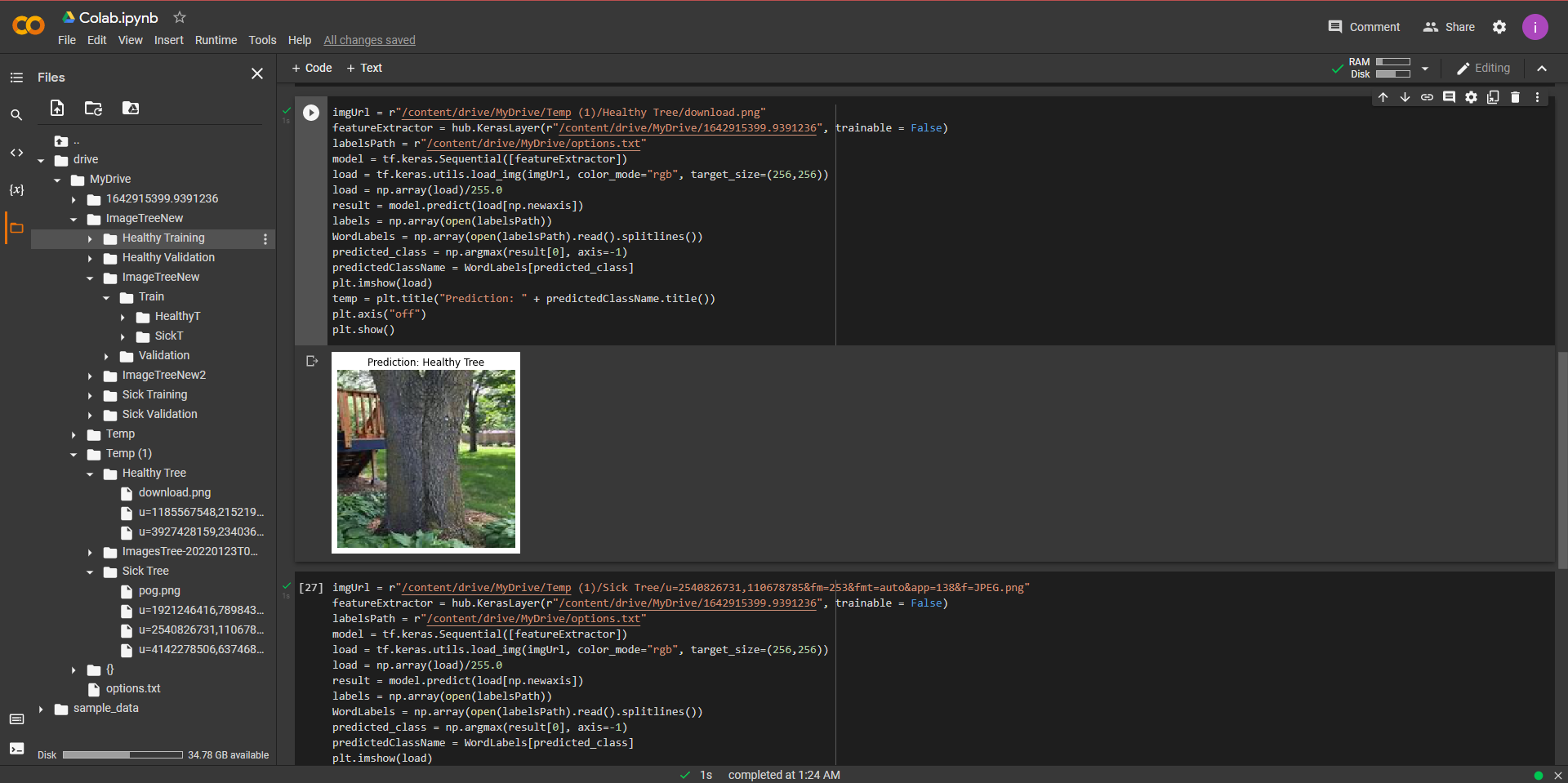Collapse the ImageTreeNew folder under MyDrive
This screenshot has height=783, width=1568.
[x=73, y=220]
